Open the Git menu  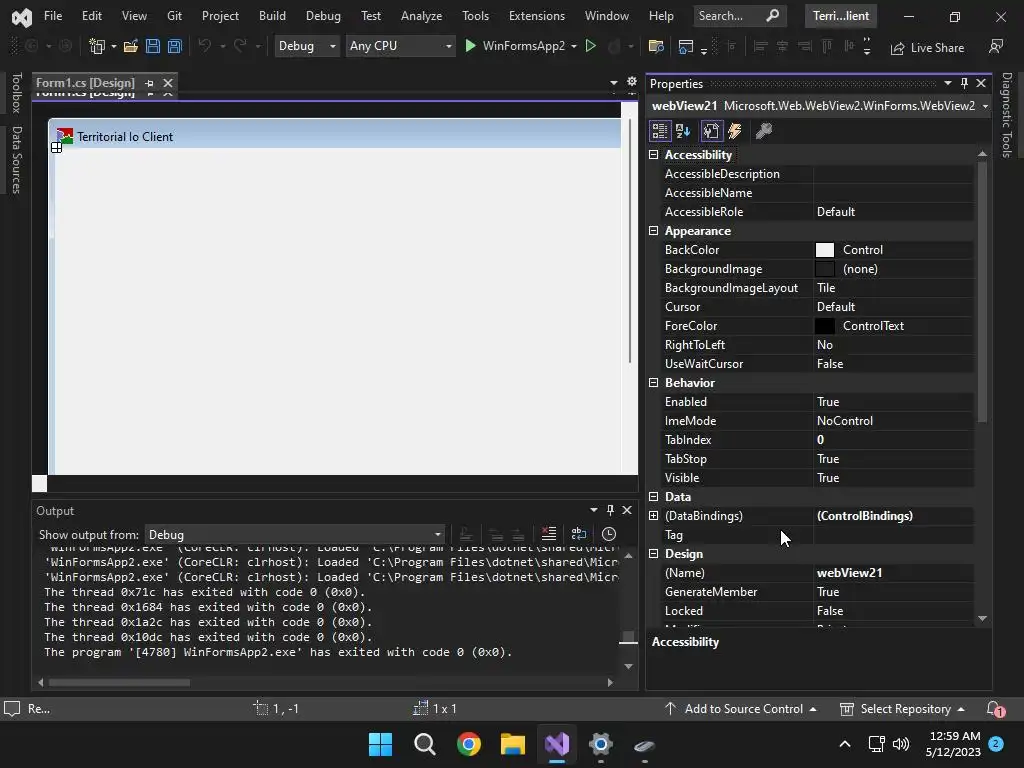(174, 16)
